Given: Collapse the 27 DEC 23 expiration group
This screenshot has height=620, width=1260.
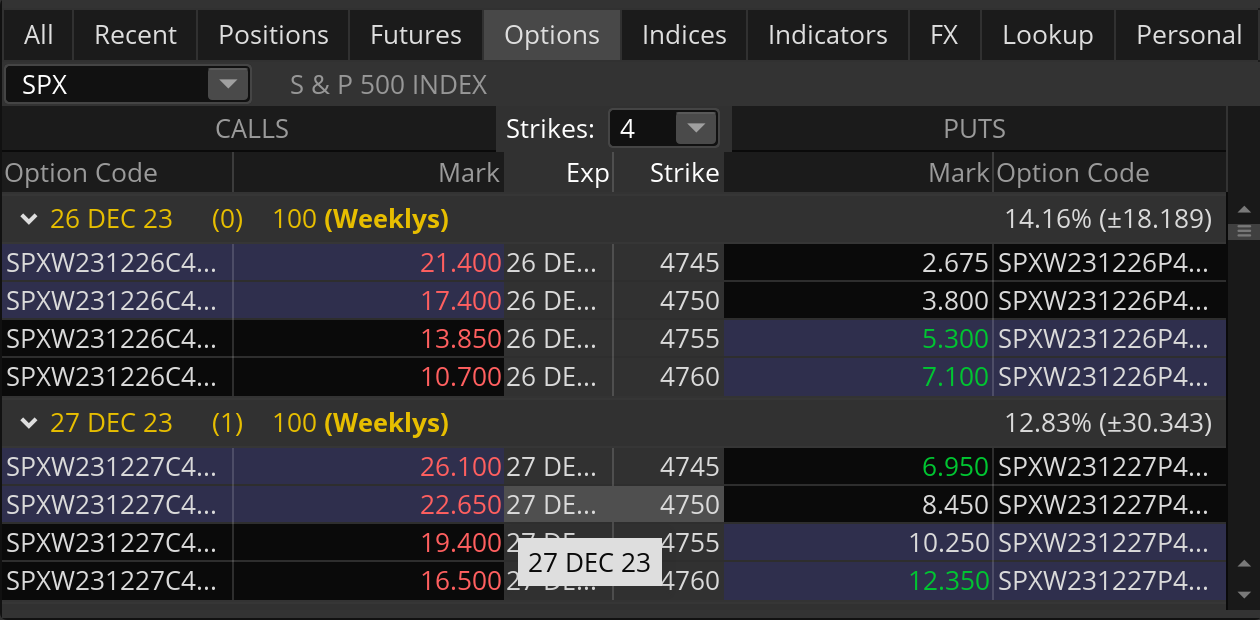Looking at the screenshot, I should tap(28, 423).
